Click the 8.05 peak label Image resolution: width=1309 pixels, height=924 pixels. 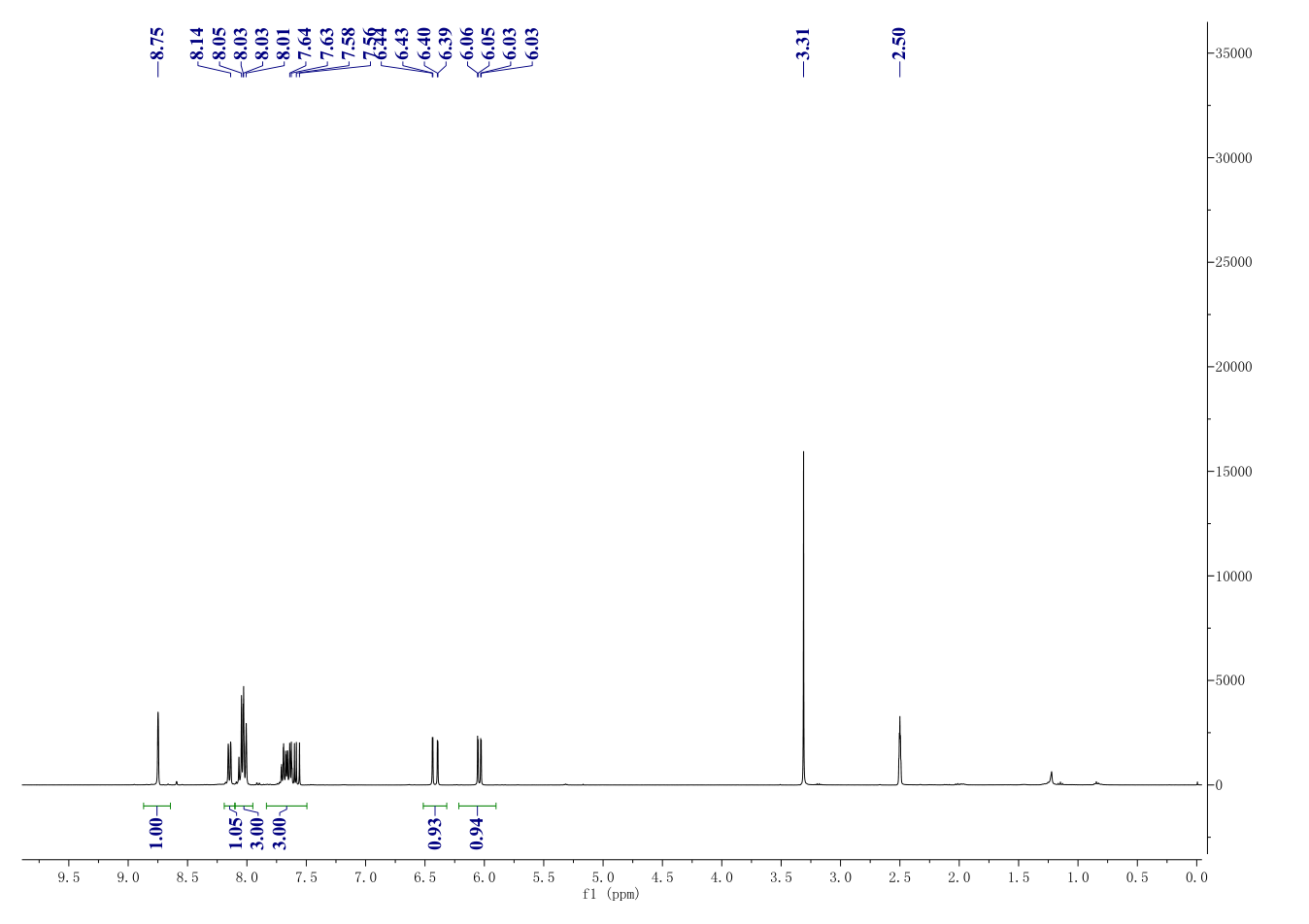[x=218, y=44]
